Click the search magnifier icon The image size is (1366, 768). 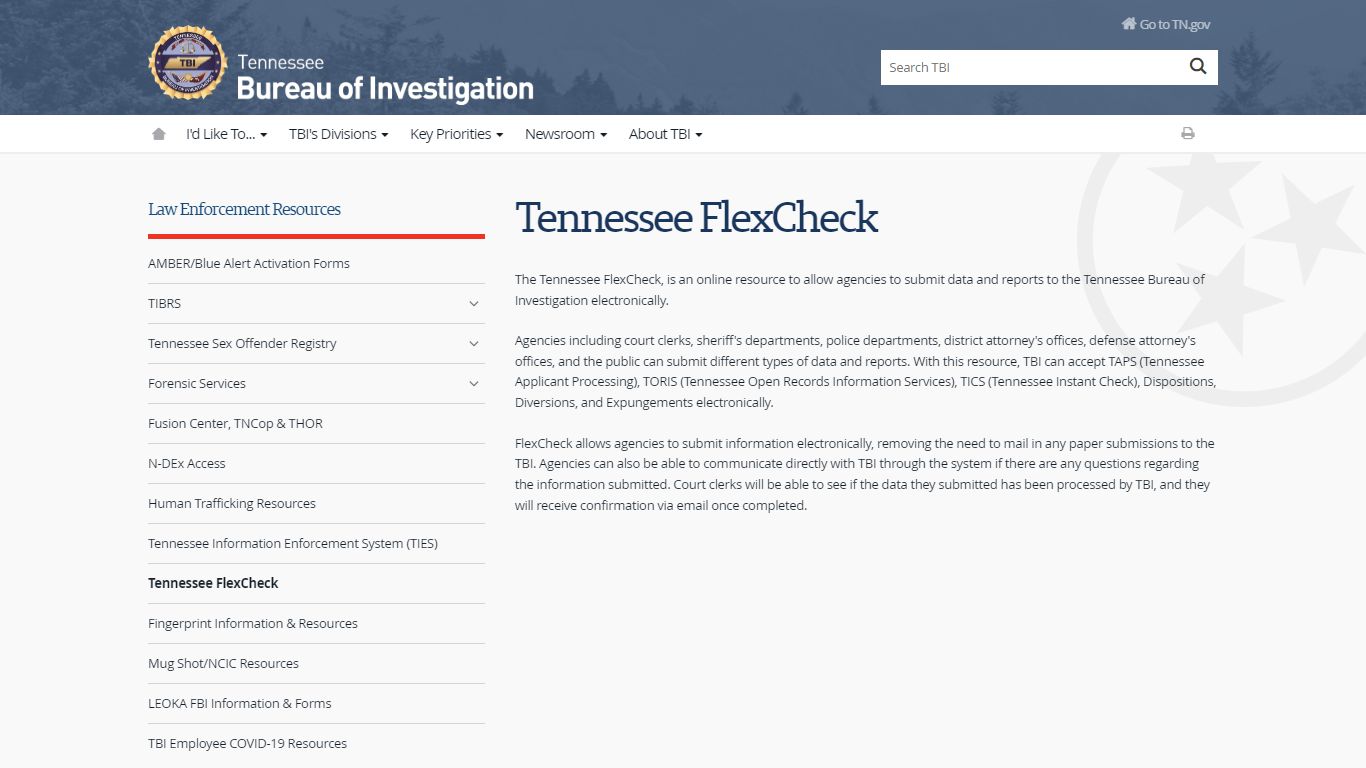click(1198, 67)
